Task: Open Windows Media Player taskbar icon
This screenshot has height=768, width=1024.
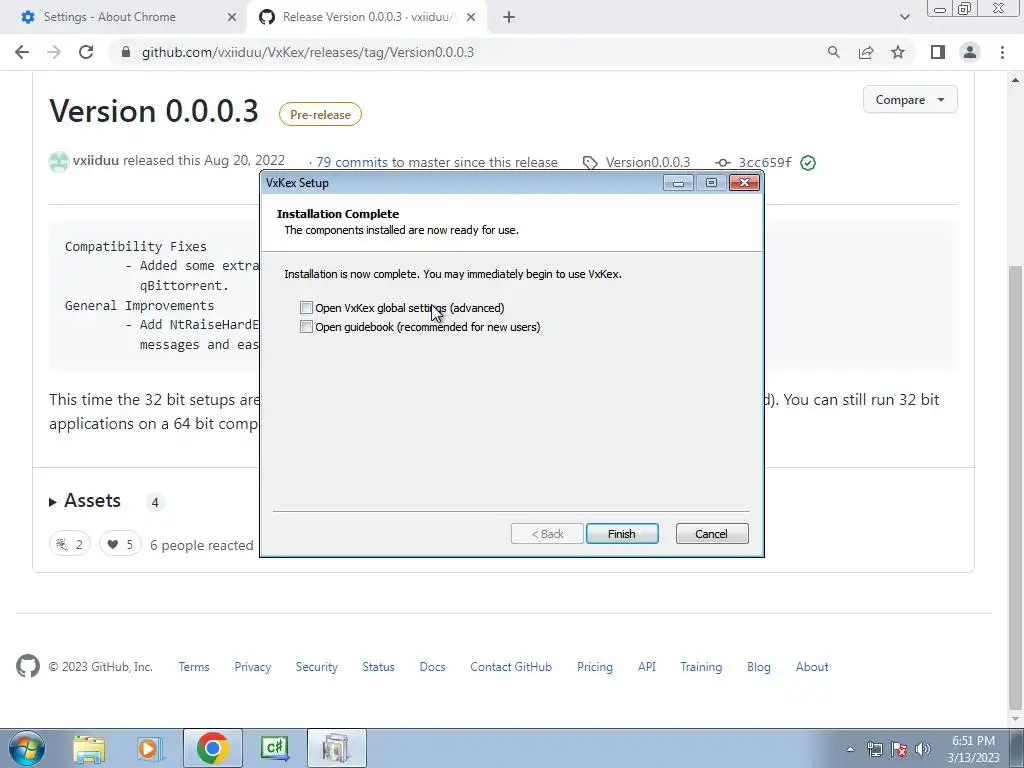Action: [150, 748]
